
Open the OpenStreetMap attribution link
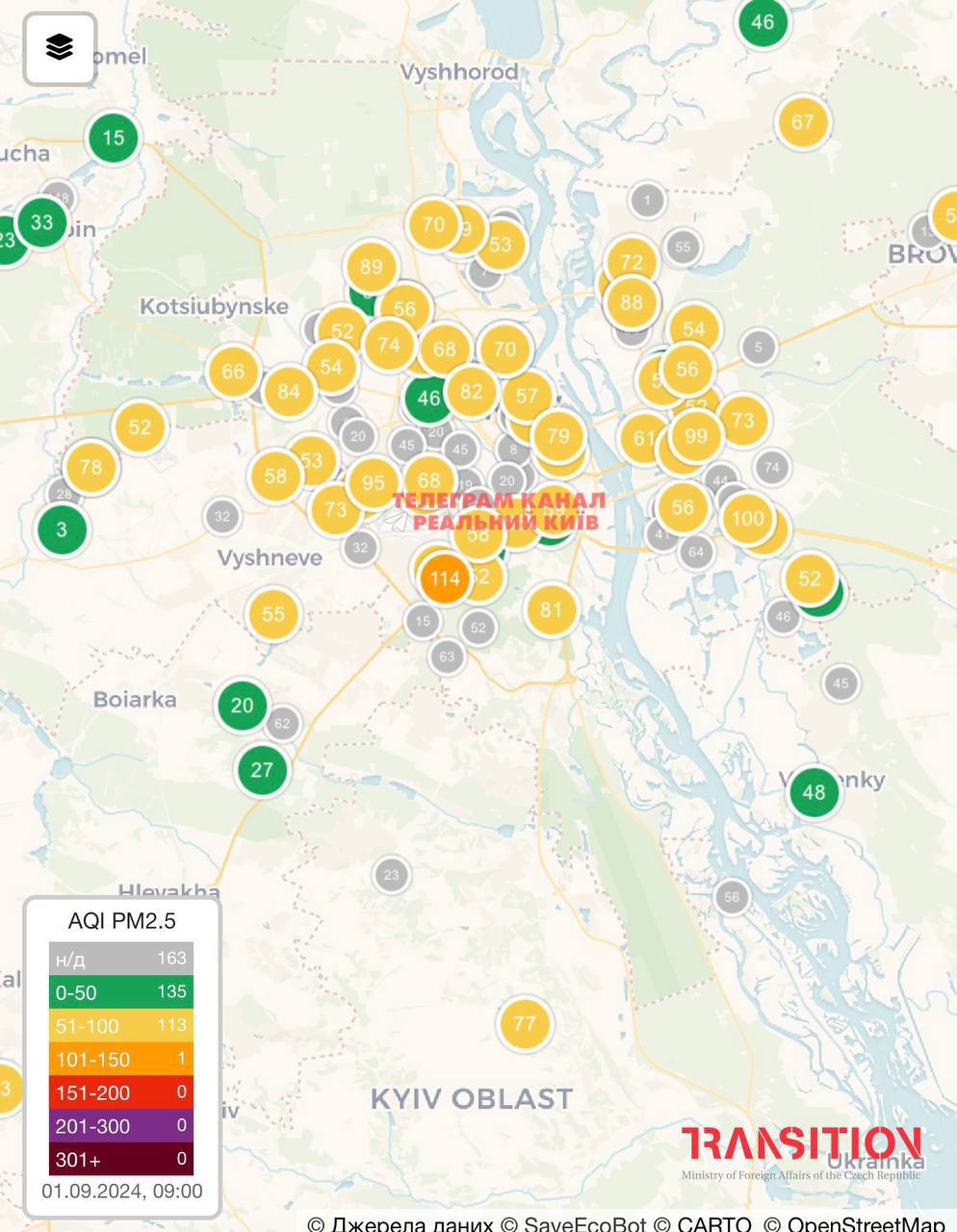[866, 1223]
